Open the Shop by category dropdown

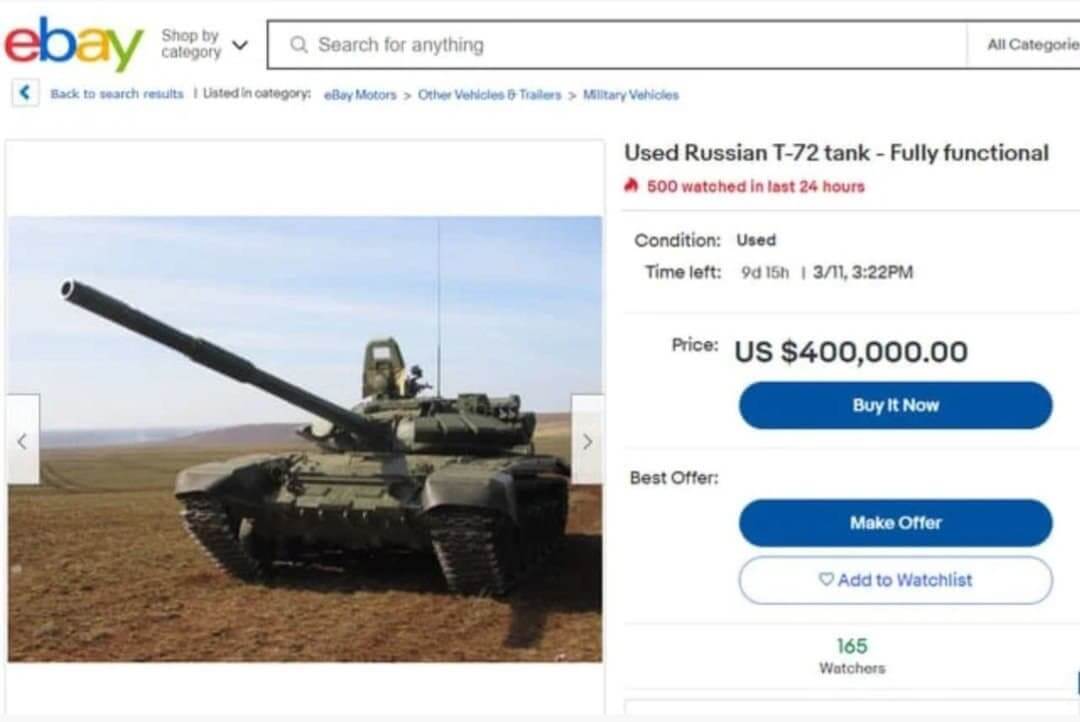(x=204, y=44)
